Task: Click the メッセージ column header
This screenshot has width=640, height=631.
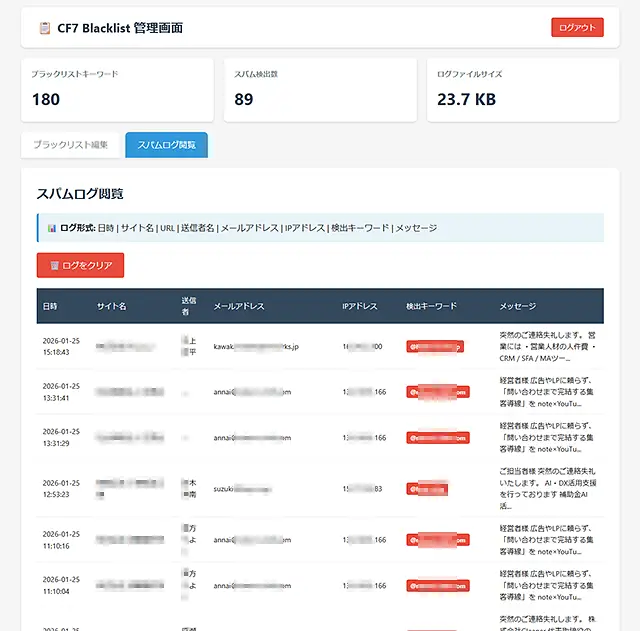Action: [x=518, y=306]
